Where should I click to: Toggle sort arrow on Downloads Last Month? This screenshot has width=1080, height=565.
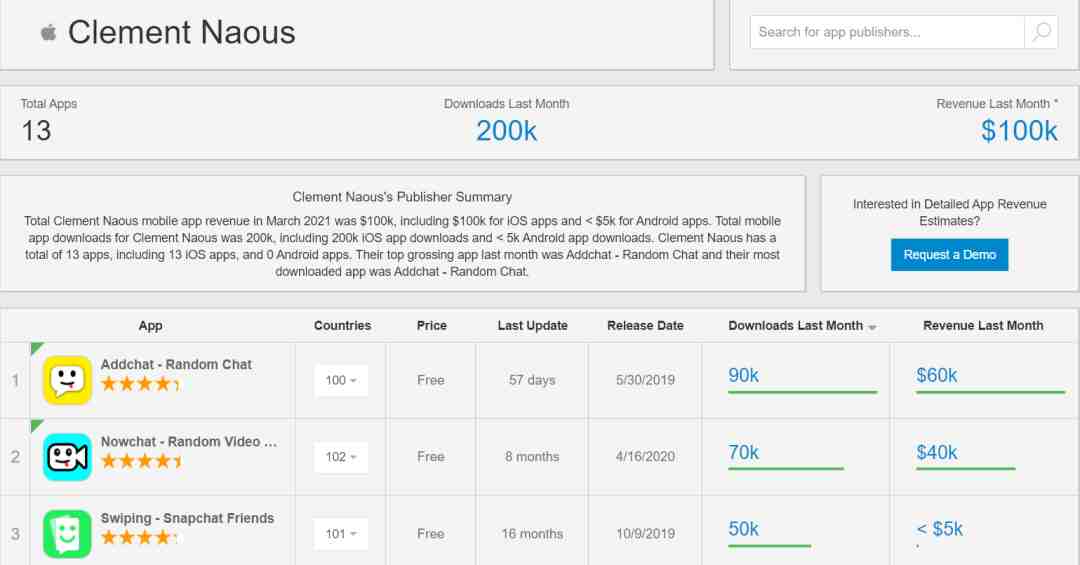pos(873,327)
